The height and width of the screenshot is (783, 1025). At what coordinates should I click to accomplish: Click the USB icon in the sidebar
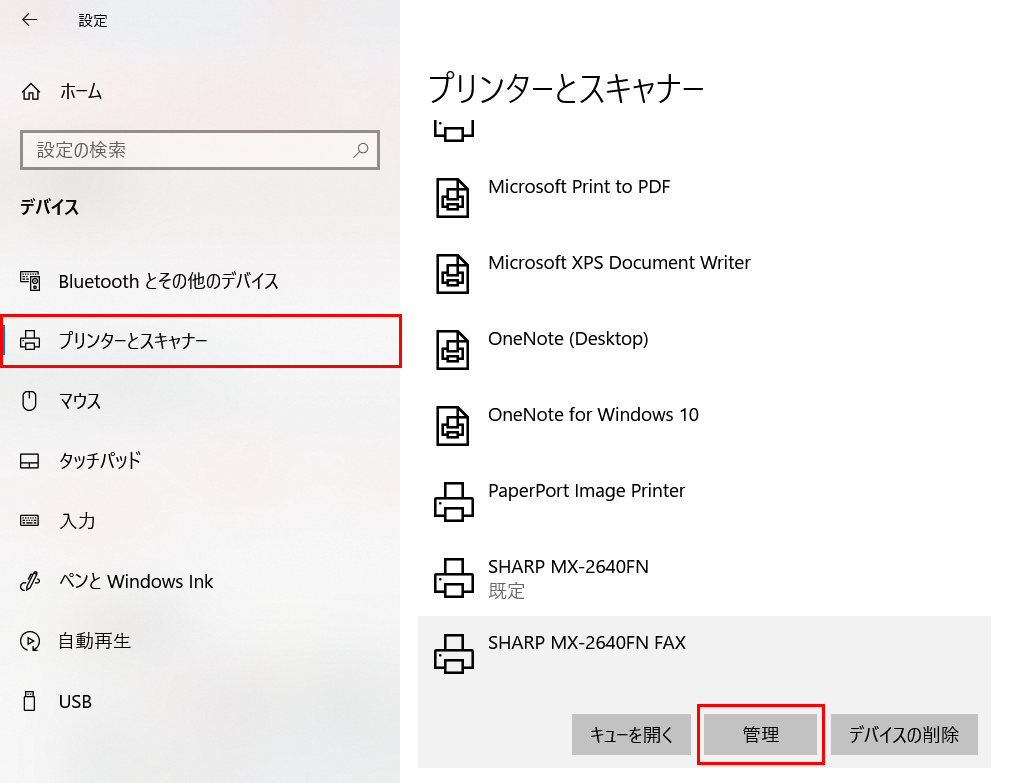(x=30, y=701)
